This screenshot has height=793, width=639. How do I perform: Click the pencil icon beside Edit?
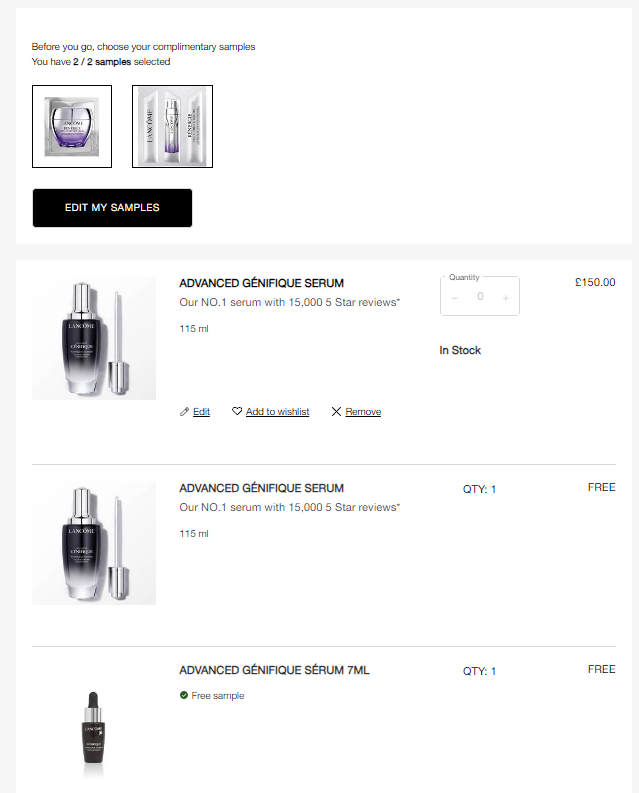click(184, 412)
